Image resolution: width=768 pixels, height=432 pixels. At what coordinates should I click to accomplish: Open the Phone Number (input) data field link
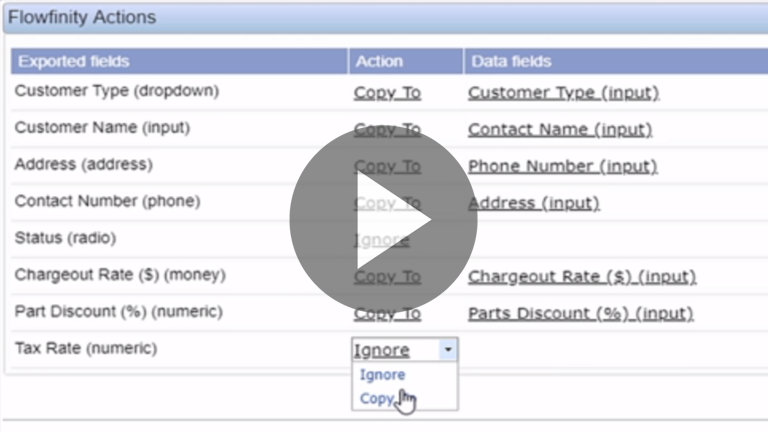click(x=562, y=166)
